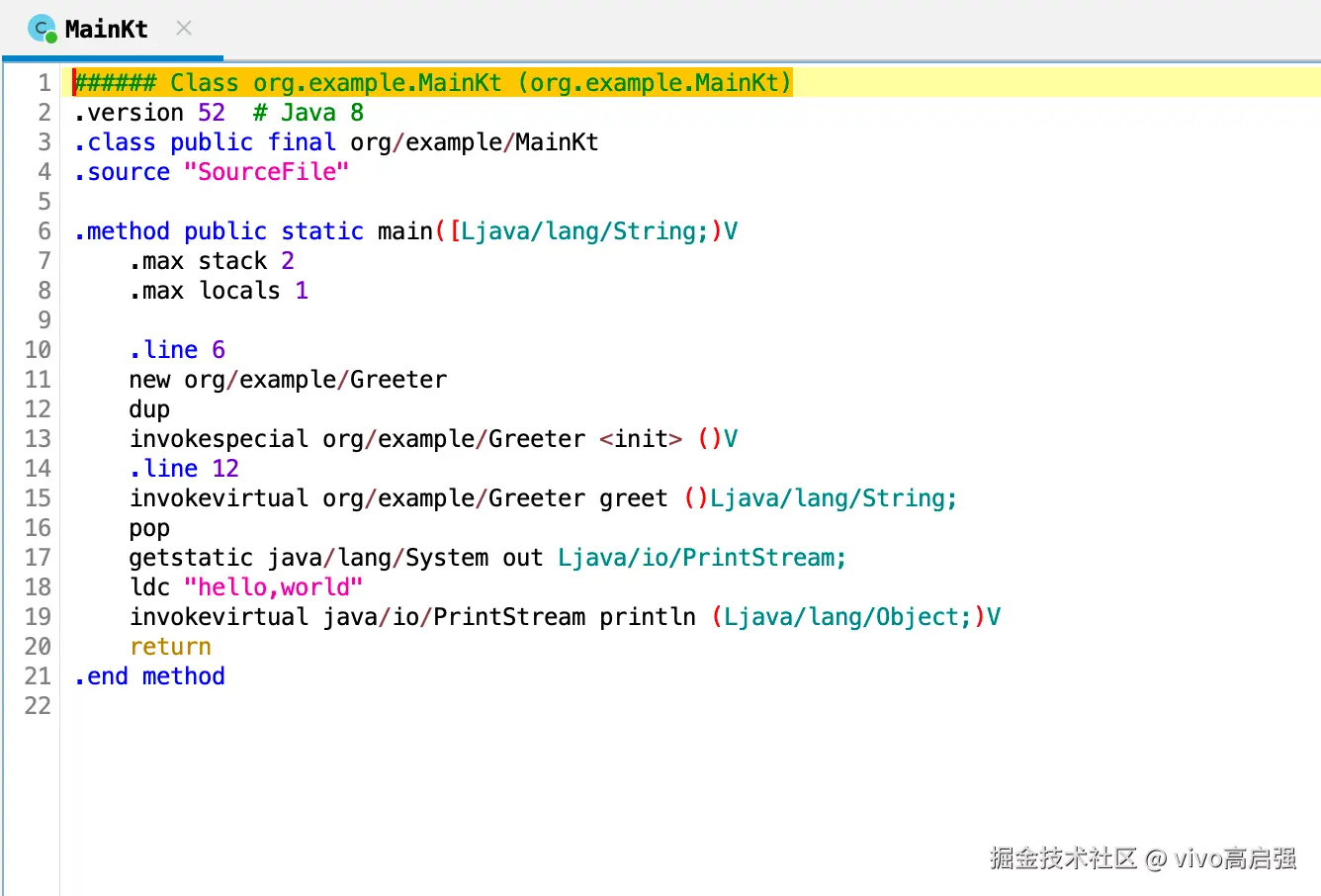Click the 'Ljava/io/PrintStream;' descriptor
This screenshot has width=1321, height=896.
point(702,558)
